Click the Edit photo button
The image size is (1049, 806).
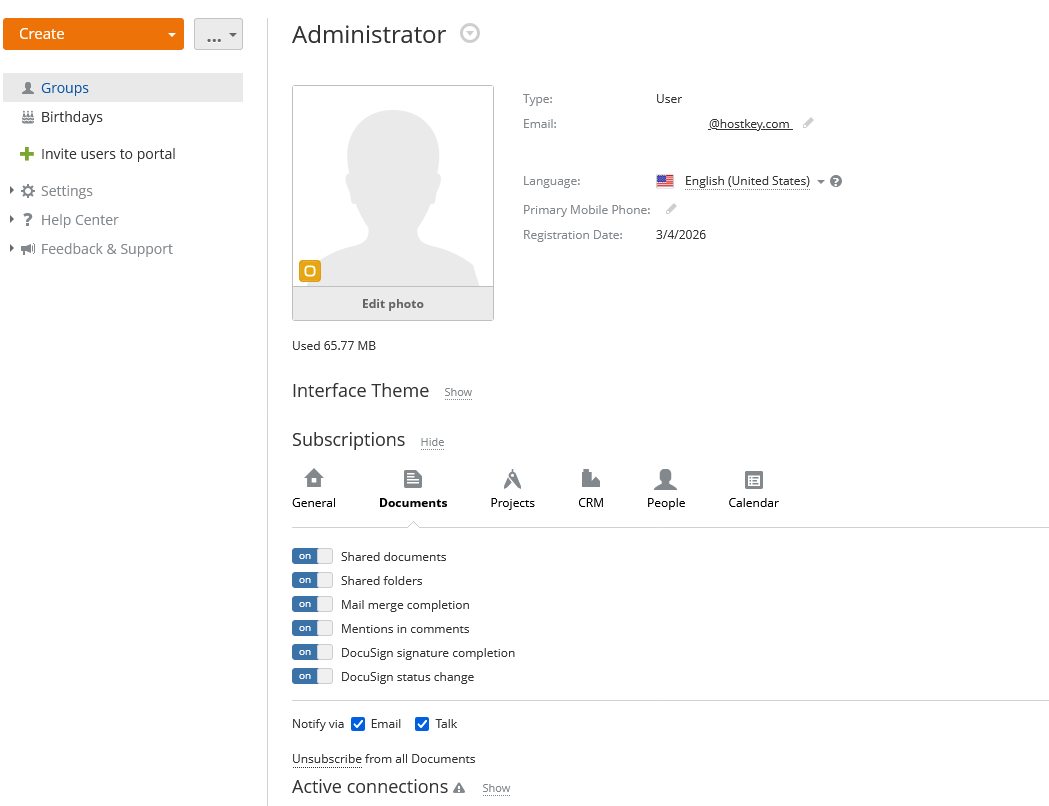click(x=393, y=304)
